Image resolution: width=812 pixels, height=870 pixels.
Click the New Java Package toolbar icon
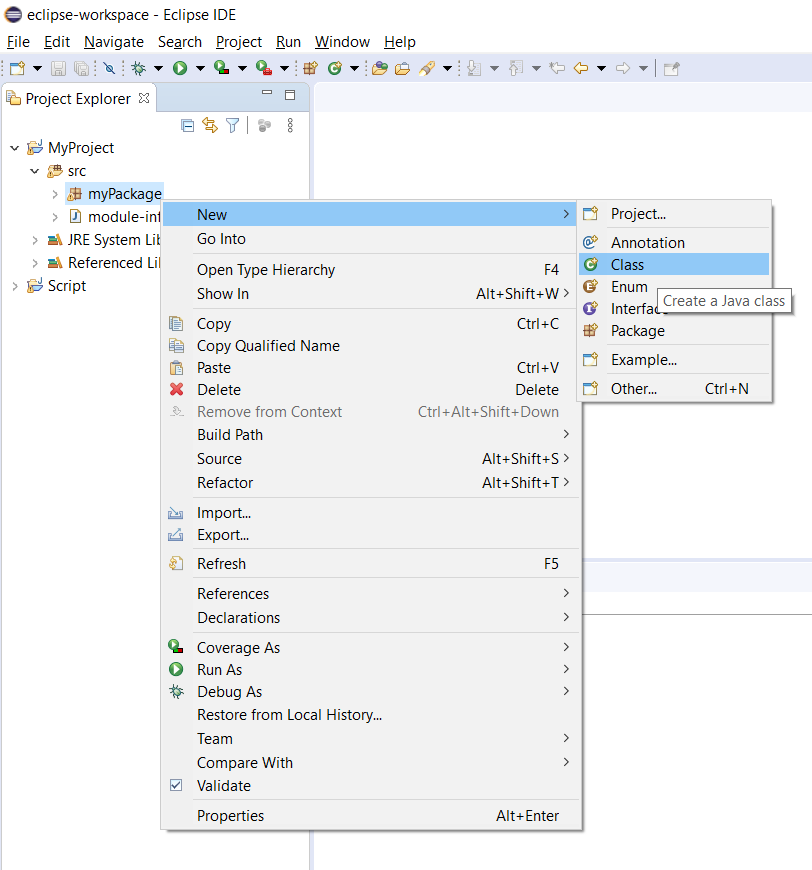click(x=310, y=68)
